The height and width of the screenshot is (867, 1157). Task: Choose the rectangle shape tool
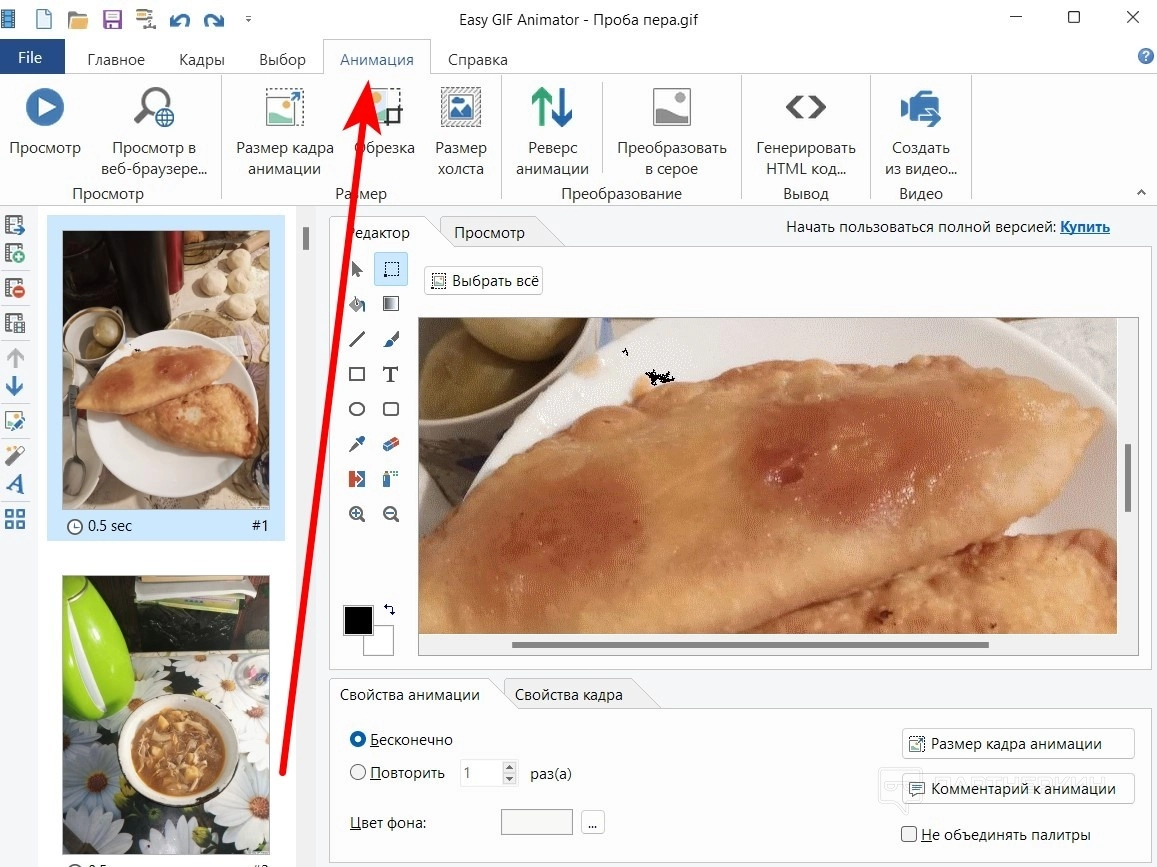click(x=357, y=374)
